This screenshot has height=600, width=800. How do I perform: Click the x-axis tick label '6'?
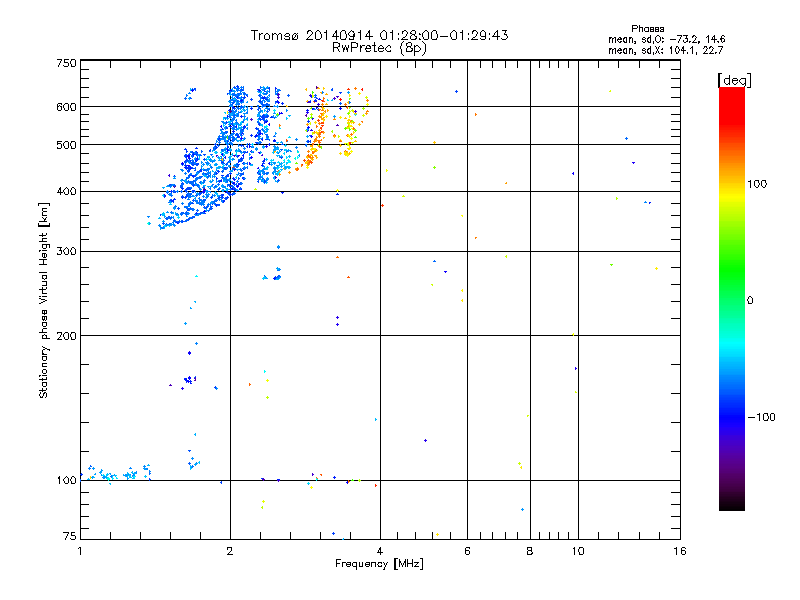pos(467,551)
